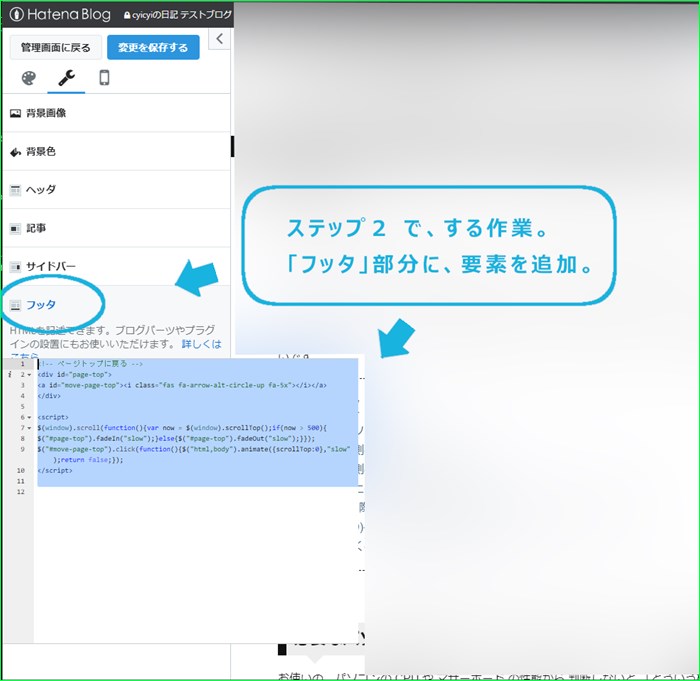The width and height of the screenshot is (700, 681).
Task: Open the blog title cyicyiの日記 テストブログ
Action: (178, 15)
